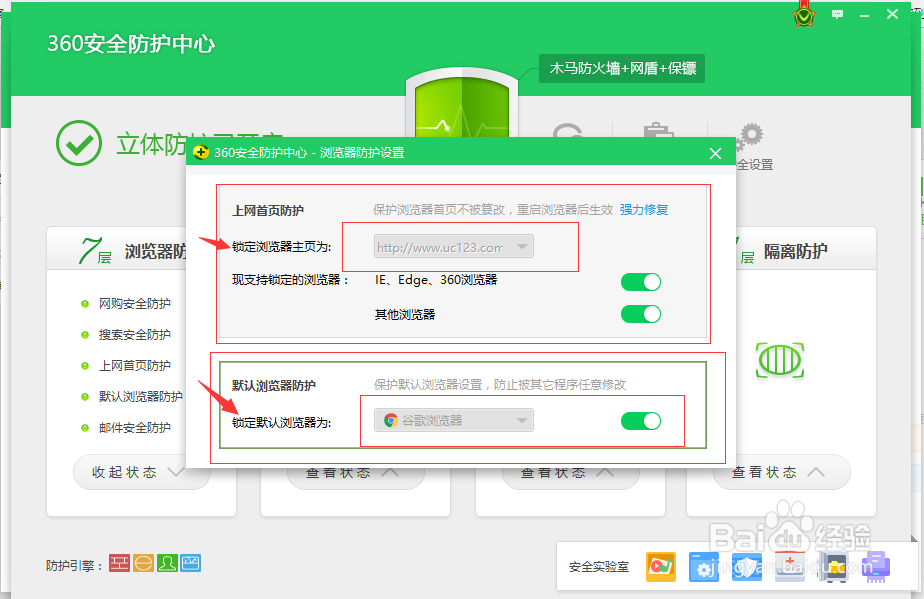Select the red protection engine icon
The height and width of the screenshot is (599, 924).
point(120,563)
